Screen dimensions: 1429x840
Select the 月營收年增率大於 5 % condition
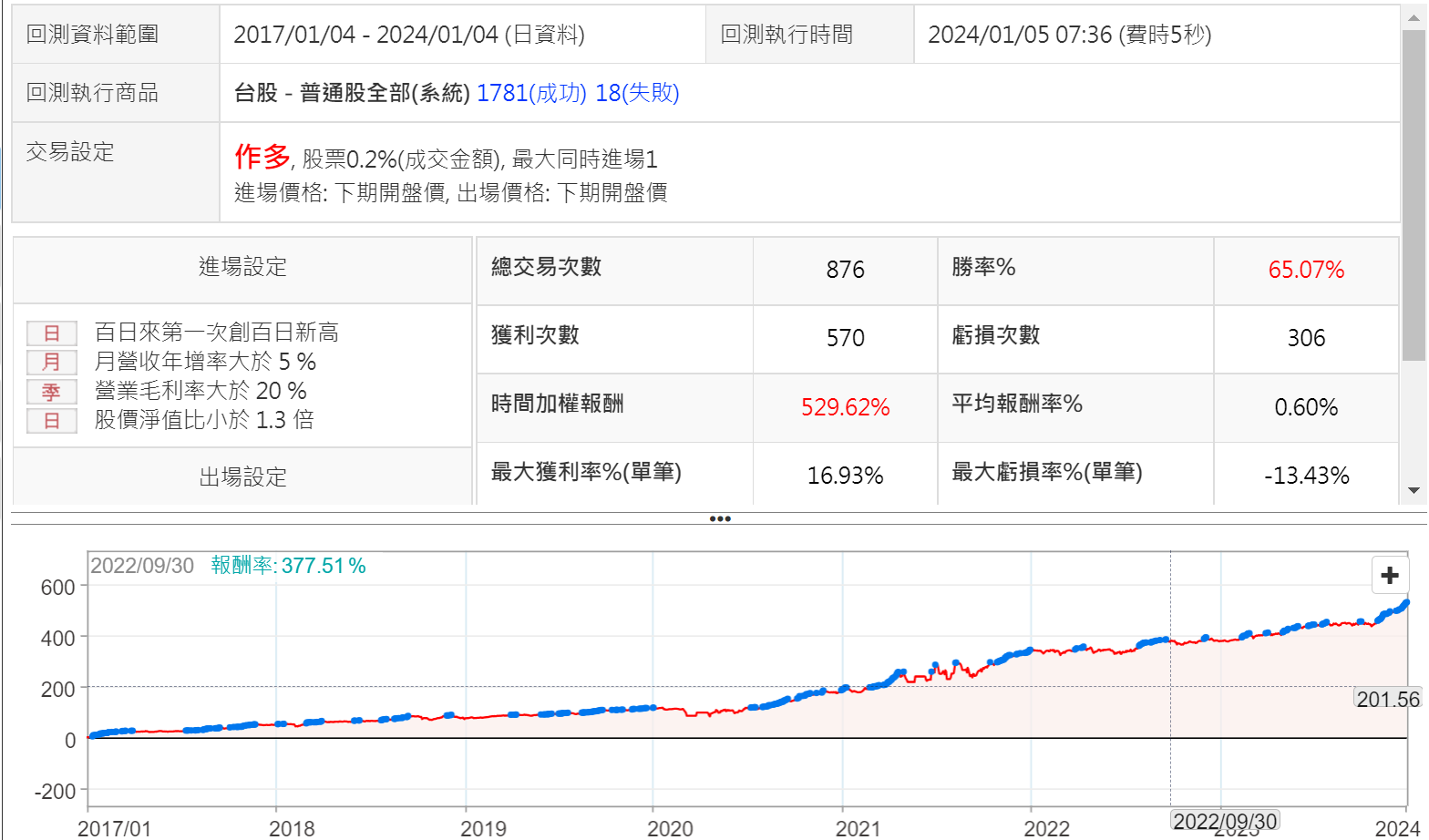pyautogui.click(x=205, y=363)
